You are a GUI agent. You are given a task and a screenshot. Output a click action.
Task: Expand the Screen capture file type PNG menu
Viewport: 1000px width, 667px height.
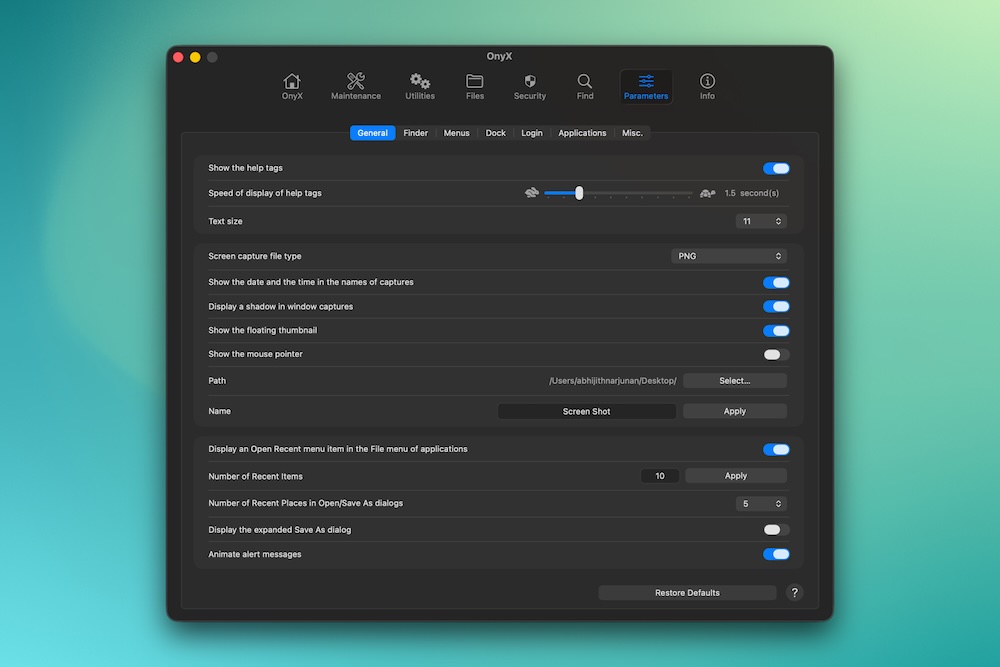coord(728,257)
